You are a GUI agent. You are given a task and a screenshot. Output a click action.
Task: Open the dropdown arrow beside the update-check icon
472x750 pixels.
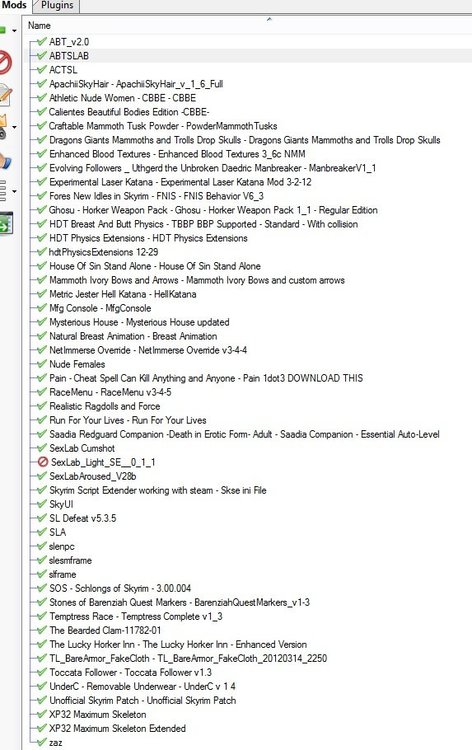click(14, 127)
